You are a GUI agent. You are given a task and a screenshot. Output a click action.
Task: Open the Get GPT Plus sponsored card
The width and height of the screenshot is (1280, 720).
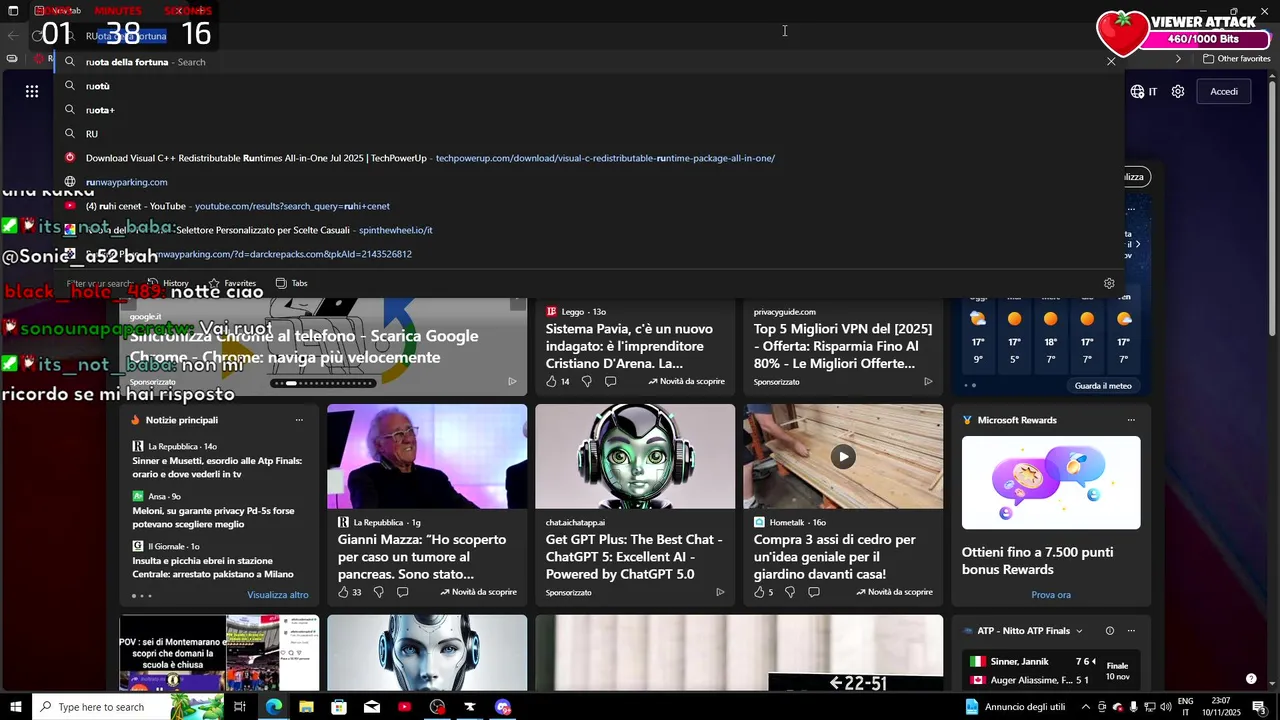tap(635, 505)
